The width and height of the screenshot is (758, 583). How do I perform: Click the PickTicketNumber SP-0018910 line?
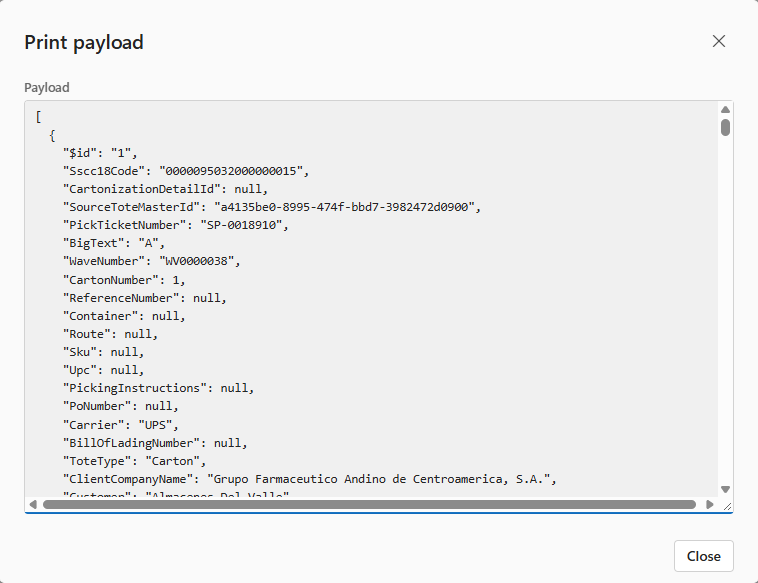click(175, 225)
